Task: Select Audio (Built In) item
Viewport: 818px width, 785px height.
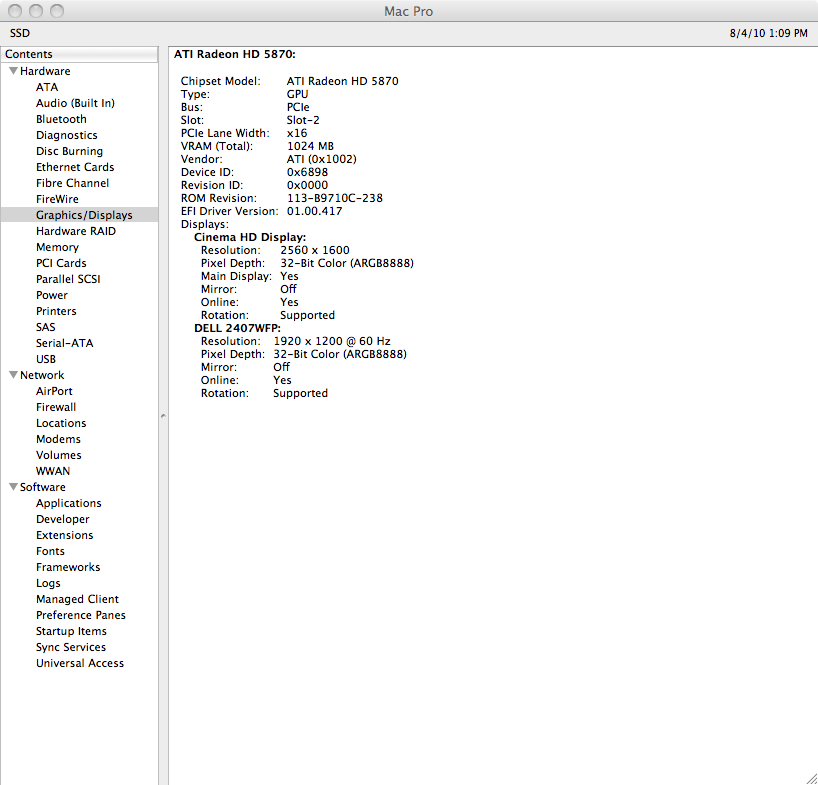Action: pos(75,103)
